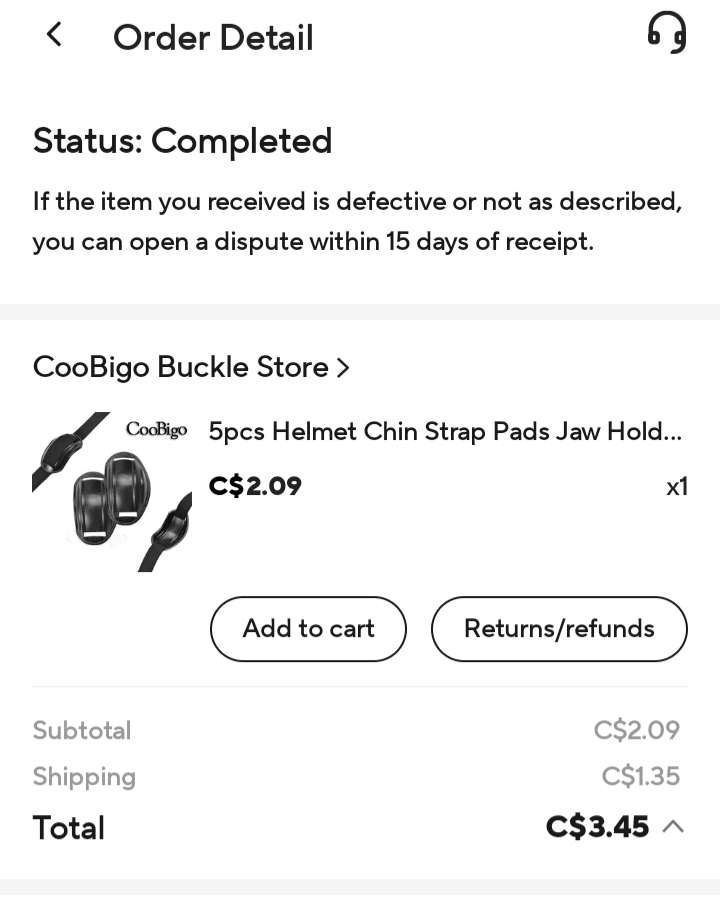
Task: Return to previous screen via back icon
Action: click(x=53, y=34)
